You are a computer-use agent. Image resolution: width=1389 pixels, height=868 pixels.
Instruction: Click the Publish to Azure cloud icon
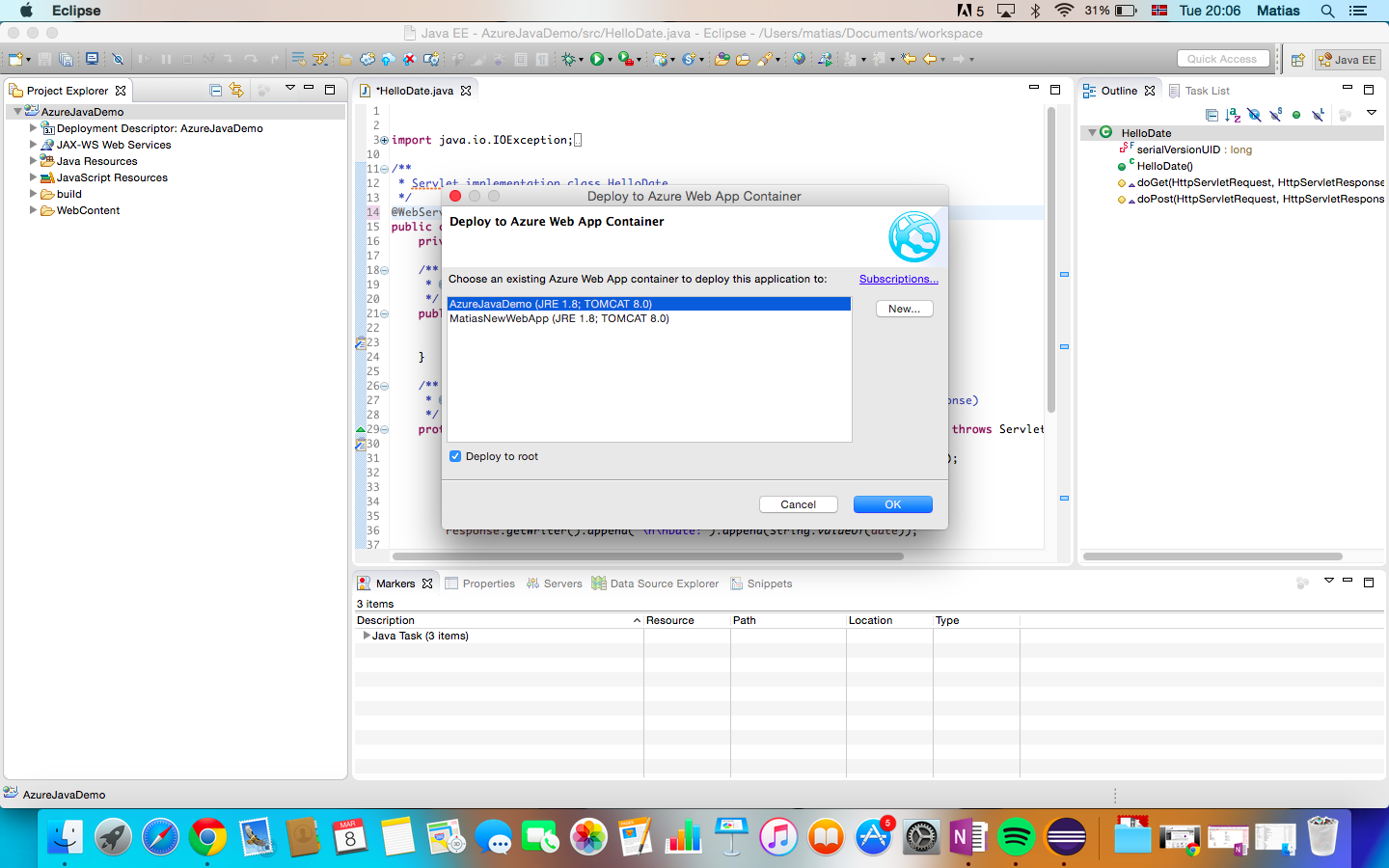388,59
